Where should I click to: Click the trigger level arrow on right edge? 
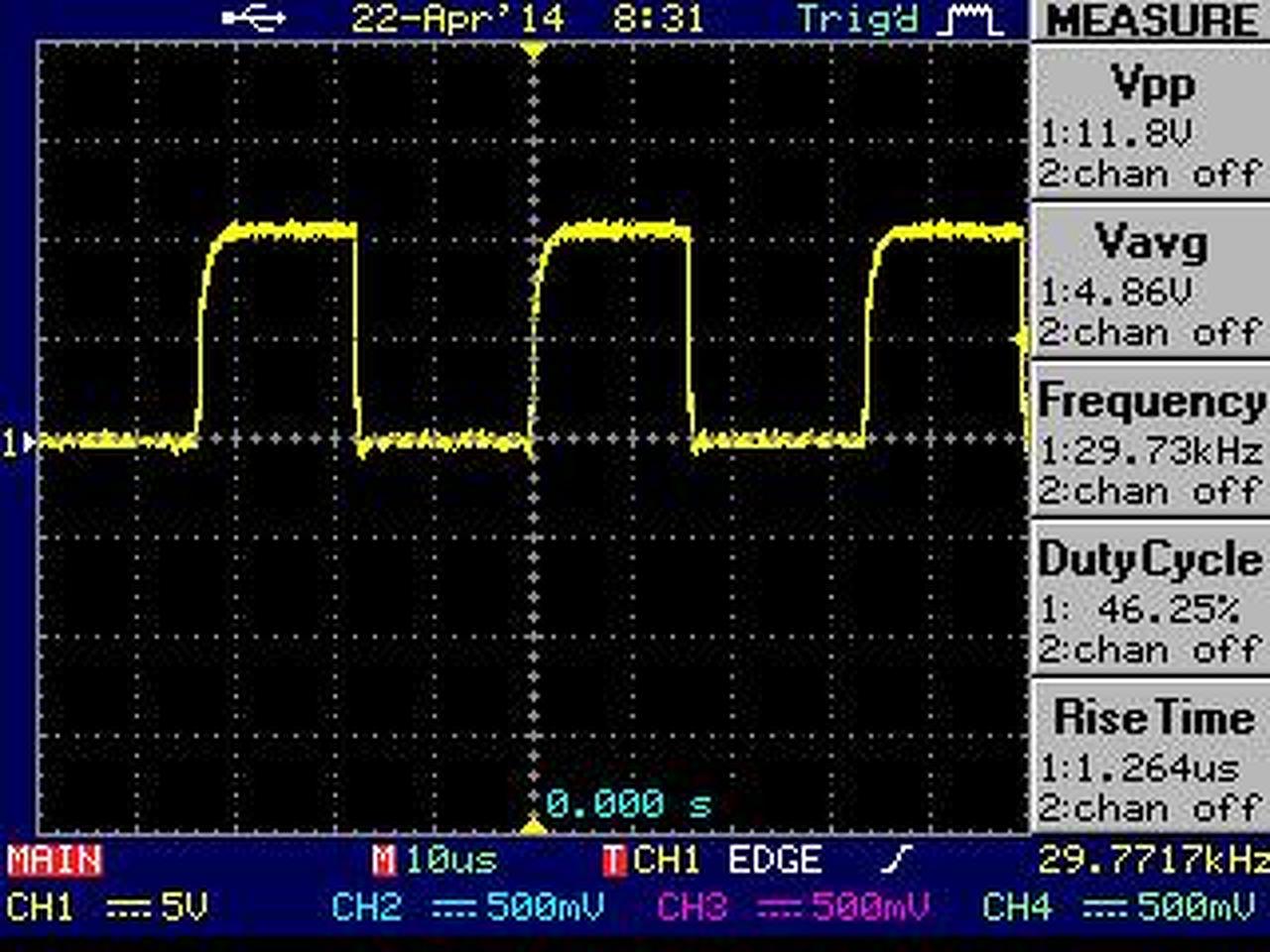point(1022,339)
